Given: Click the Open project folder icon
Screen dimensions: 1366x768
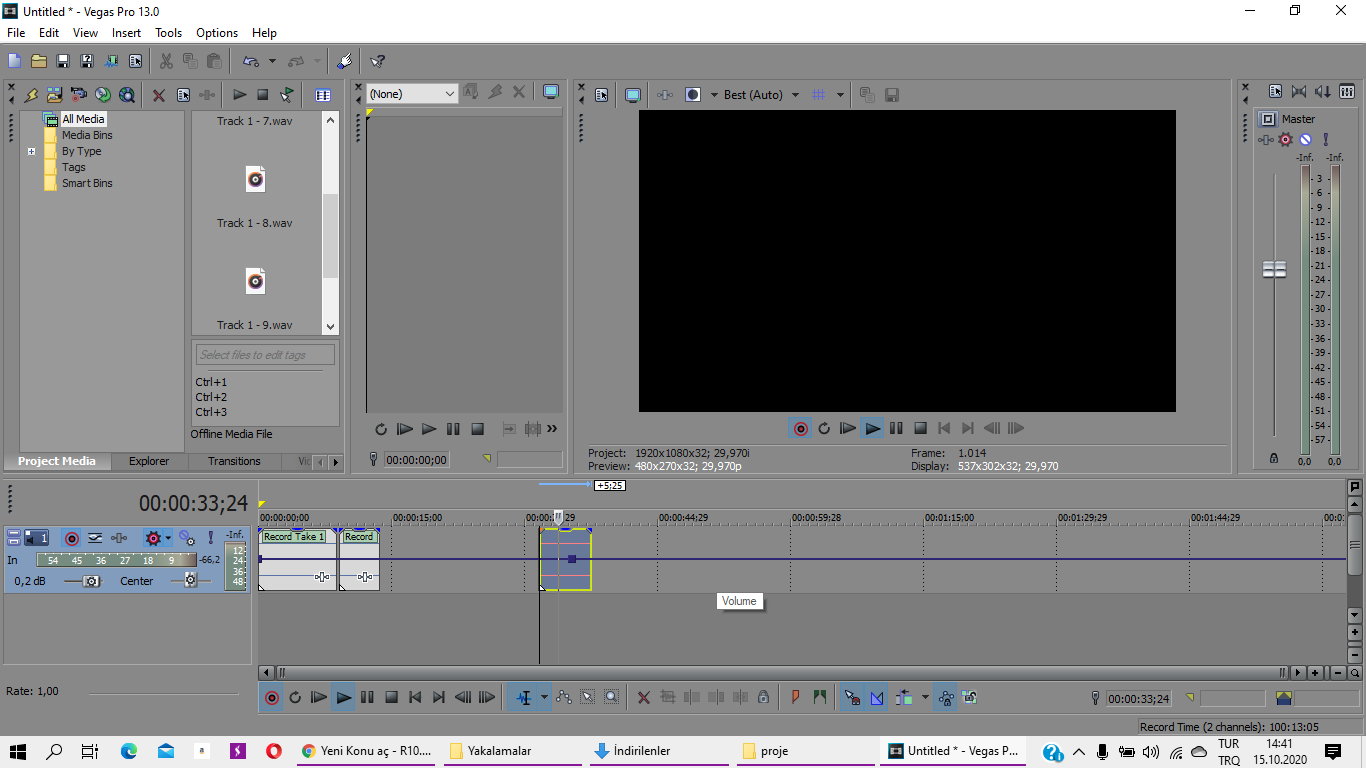Looking at the screenshot, I should click(39, 61).
